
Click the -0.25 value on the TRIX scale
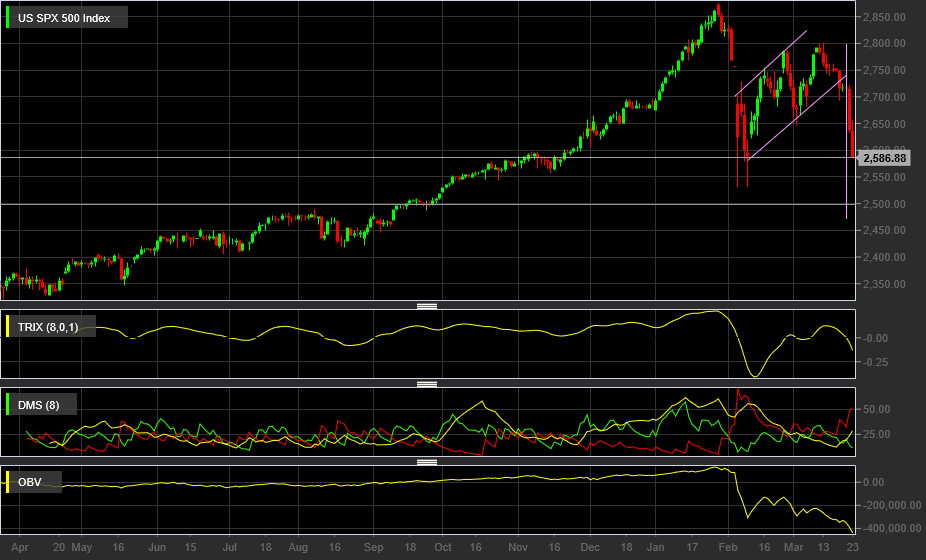[x=875, y=362]
